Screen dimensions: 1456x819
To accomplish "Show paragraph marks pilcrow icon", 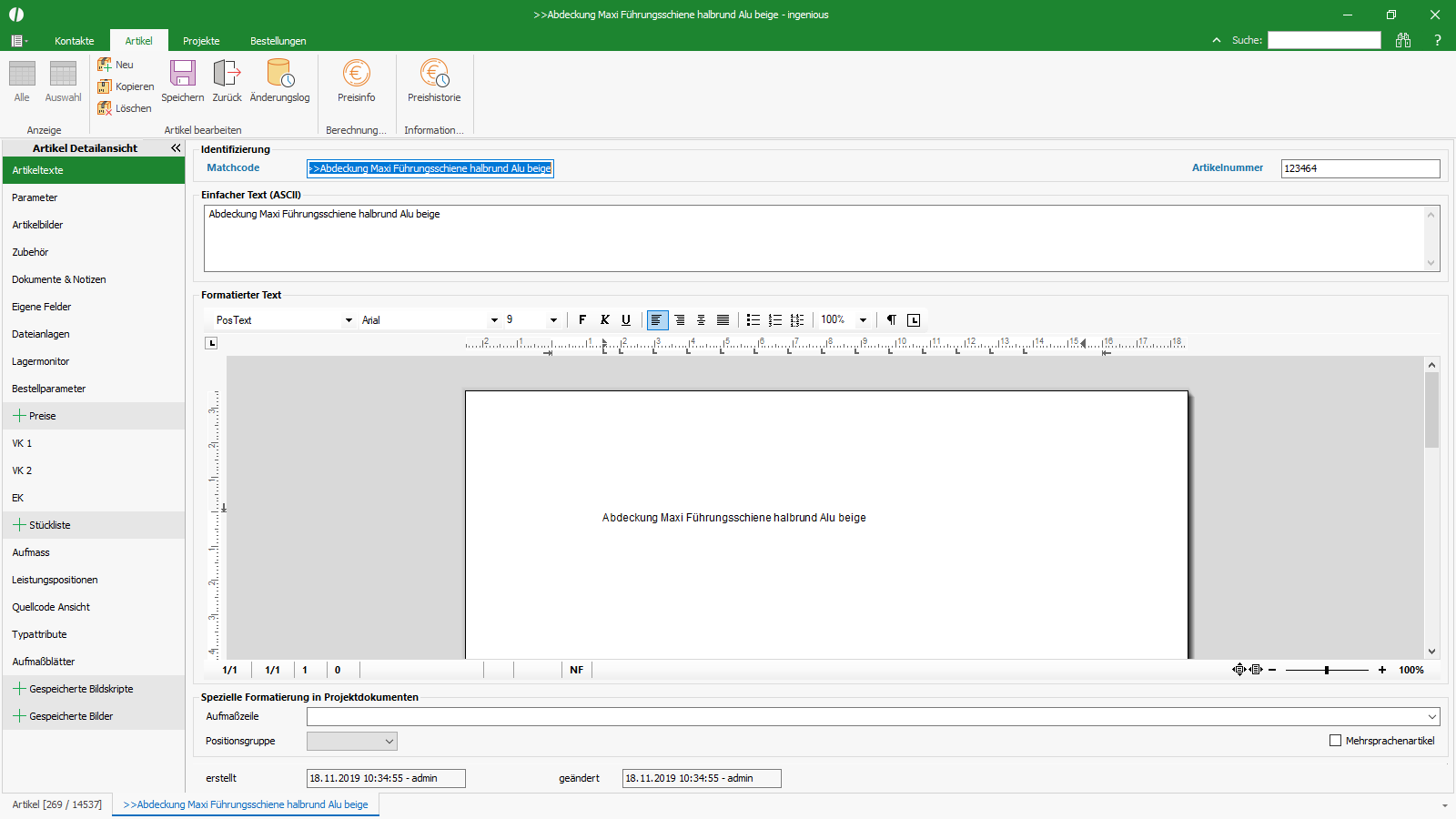I will (x=892, y=319).
